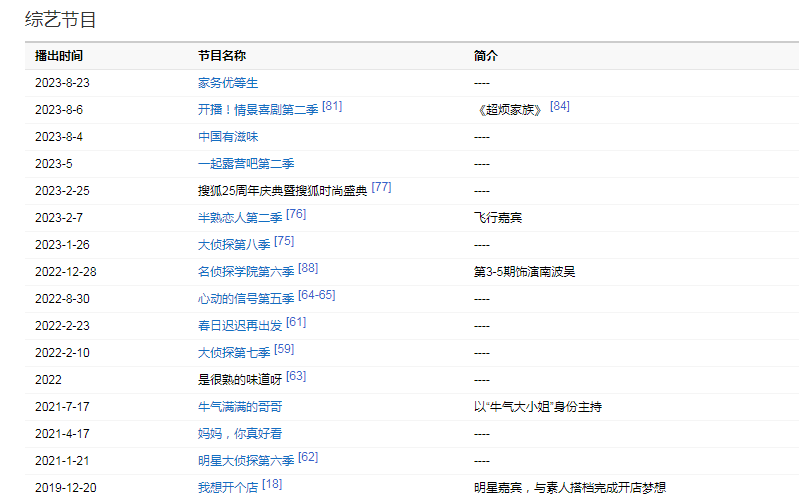
Task: Click the 心动的信号第五季 link
Action: 246,299
